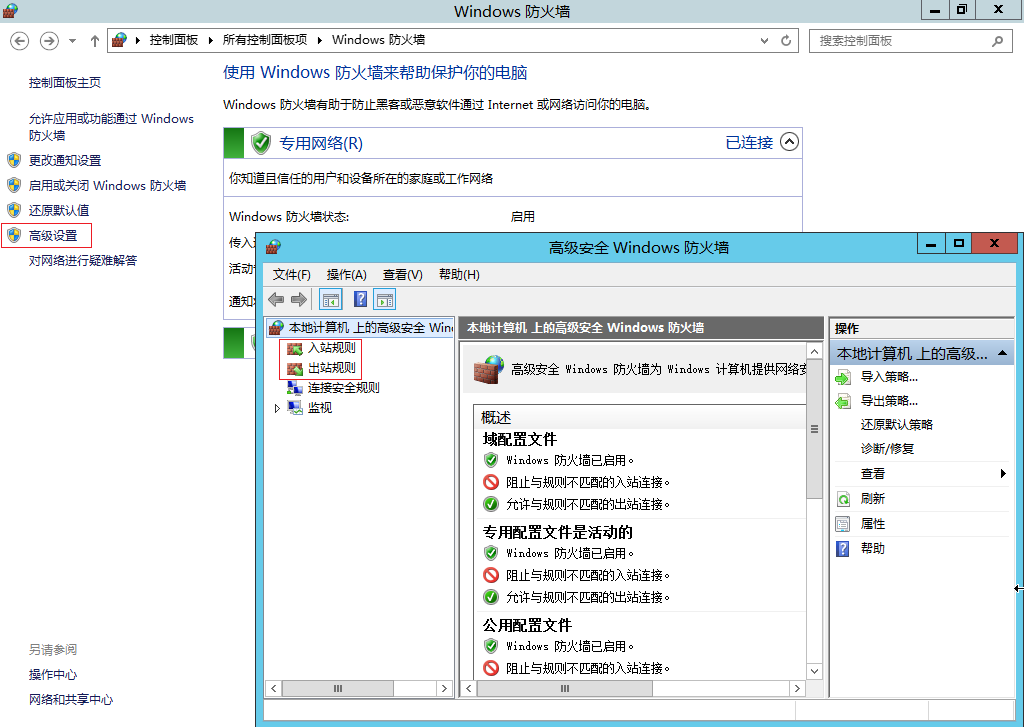Click 导入策略 import policy action
Viewport: 1024px width, 727px height.
click(x=889, y=377)
